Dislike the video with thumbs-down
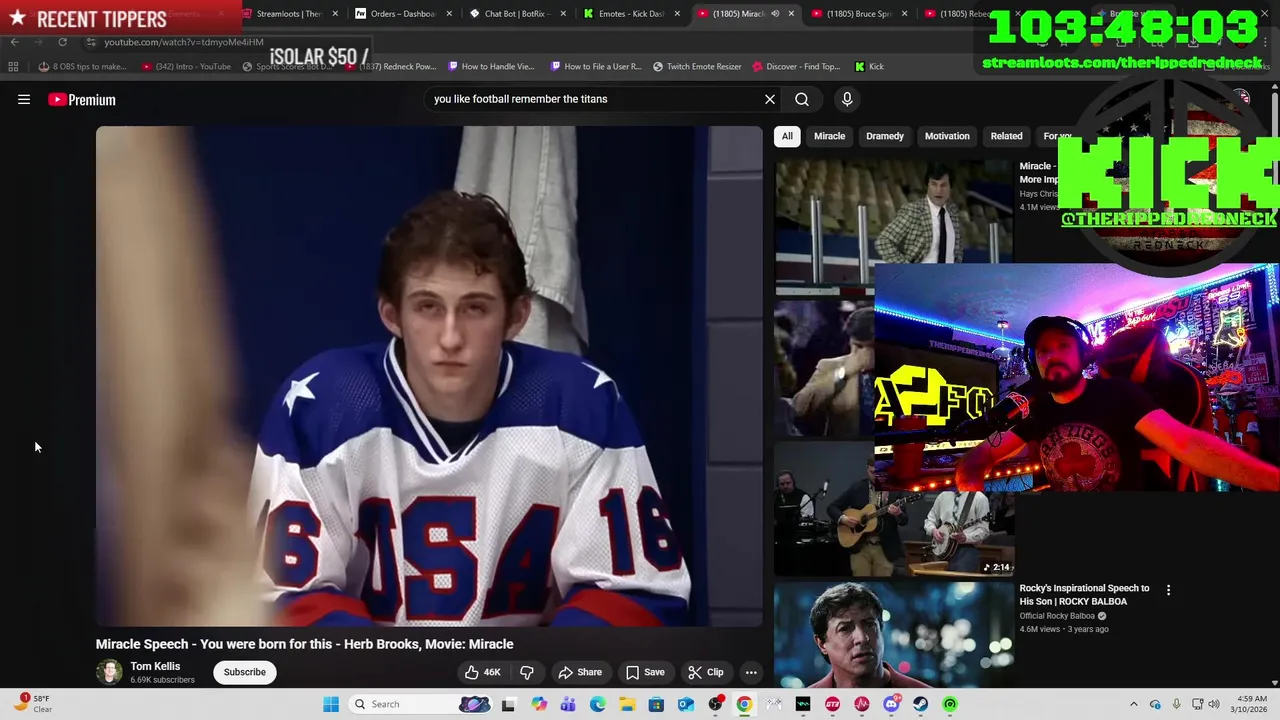 click(527, 672)
